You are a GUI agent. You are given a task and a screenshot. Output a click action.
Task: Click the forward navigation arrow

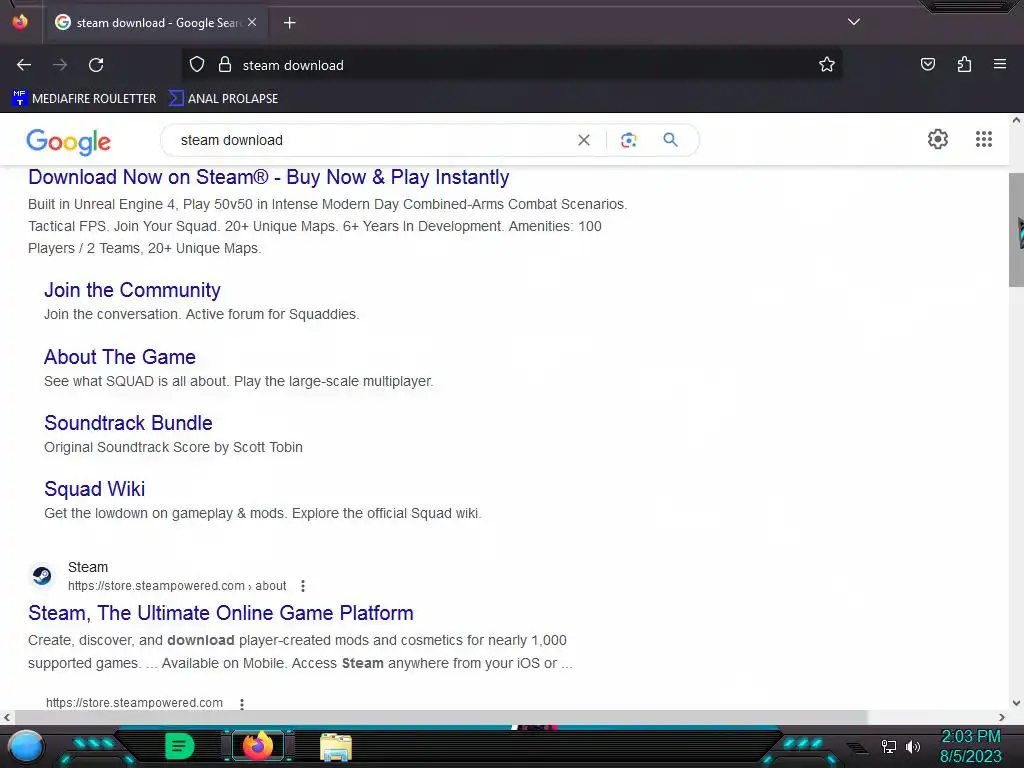pos(60,65)
